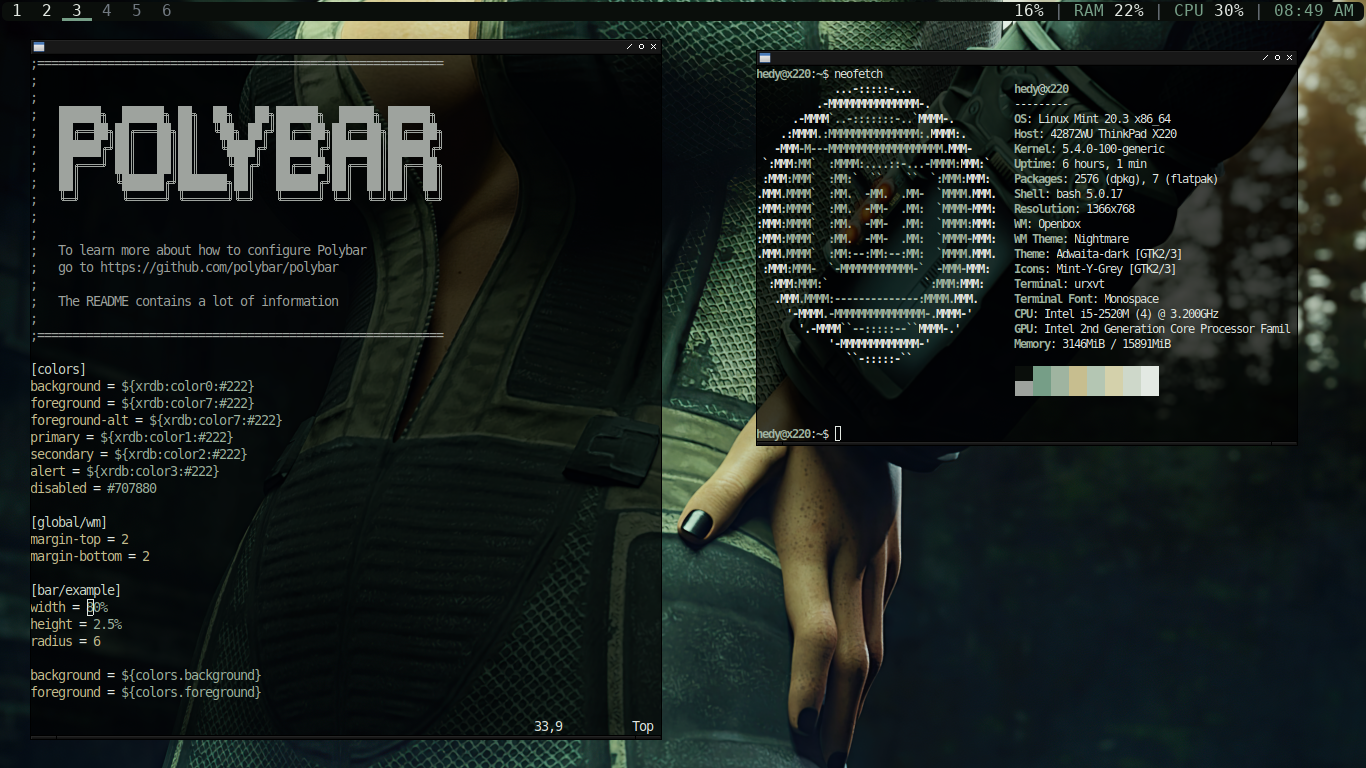Click the foreground-alt setting line
The width and height of the screenshot is (1366, 768).
(156, 420)
